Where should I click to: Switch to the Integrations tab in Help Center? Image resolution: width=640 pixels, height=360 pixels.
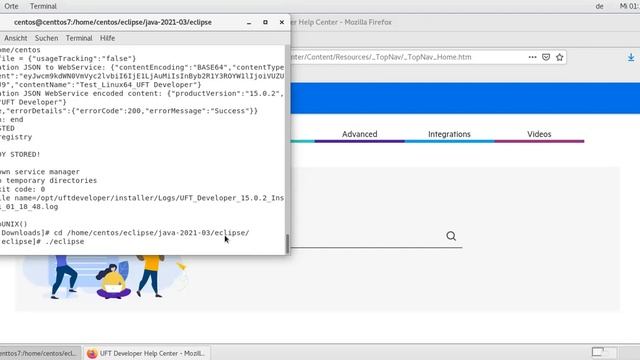point(449,134)
